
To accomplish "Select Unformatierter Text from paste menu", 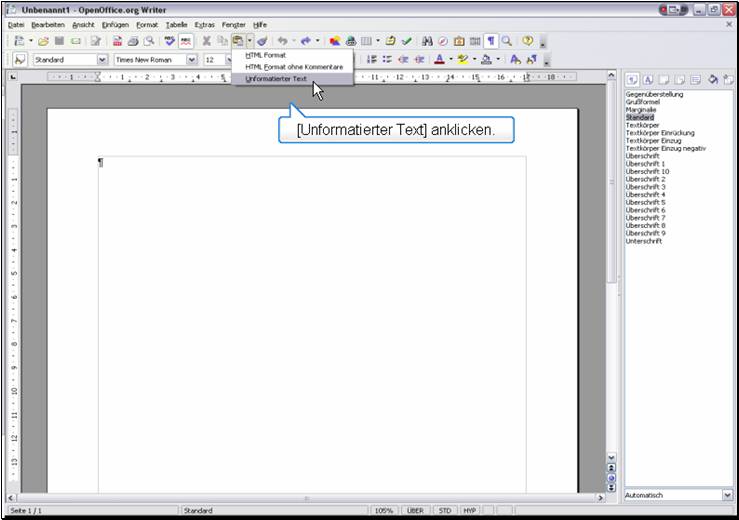I will click(276, 78).
